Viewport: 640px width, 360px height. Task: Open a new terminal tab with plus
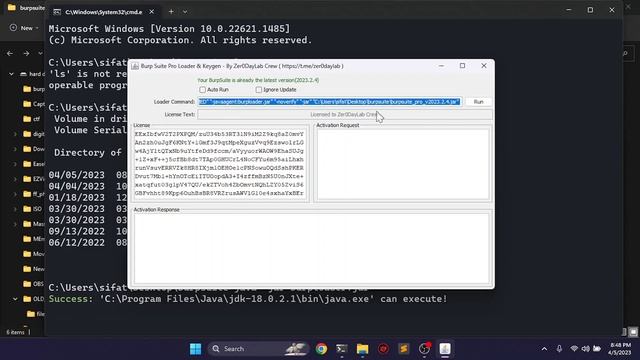(x=171, y=12)
